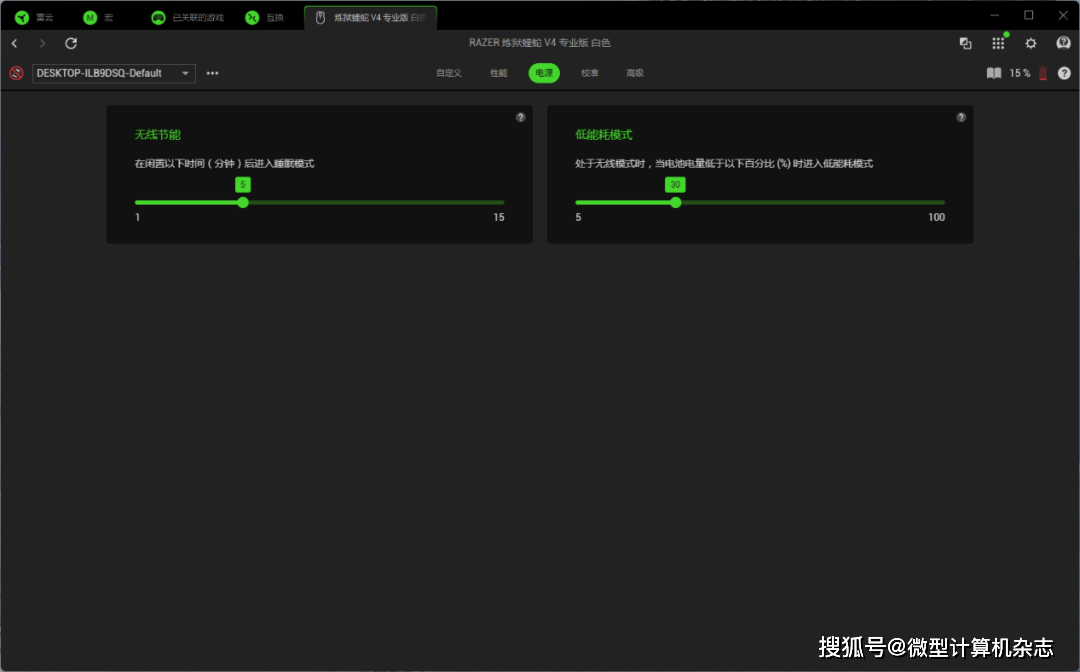The width and height of the screenshot is (1080, 672).
Task: Open the help tooltip on the 低能耗模式 card
Action: (961, 117)
